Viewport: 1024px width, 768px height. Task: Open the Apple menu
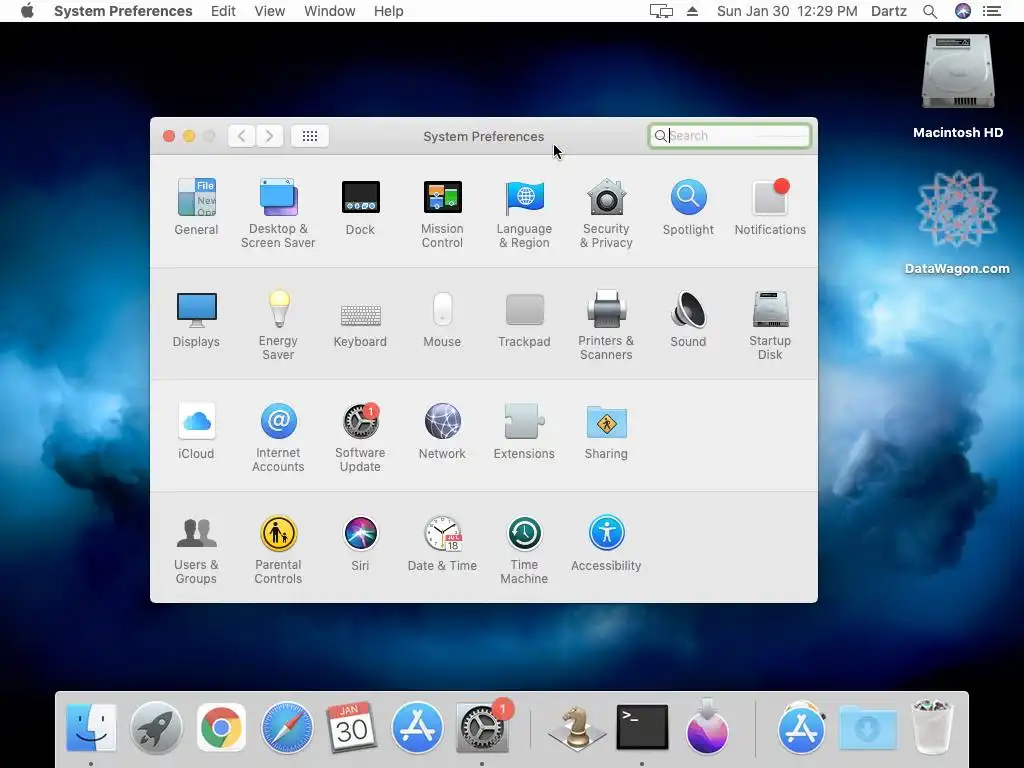coord(27,11)
